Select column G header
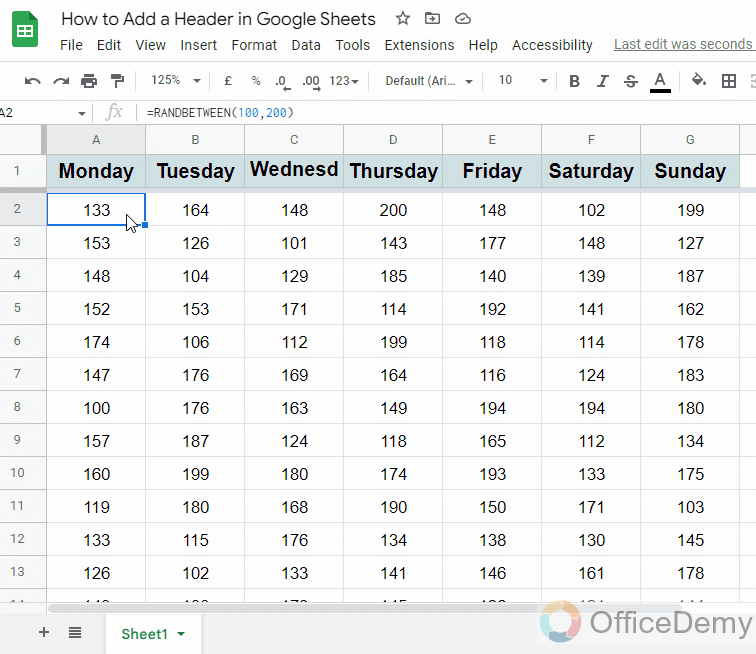Viewport: 756px width, 654px height. [690, 140]
